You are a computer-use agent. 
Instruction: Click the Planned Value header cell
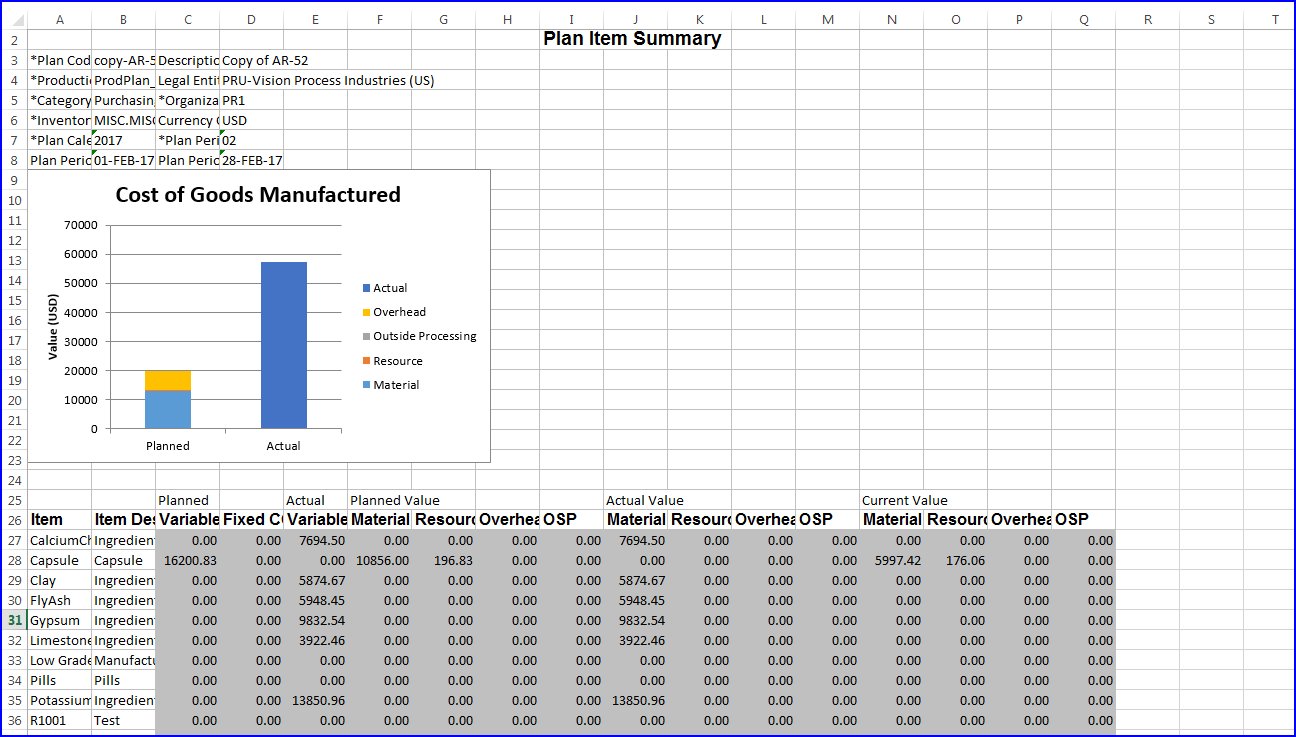[395, 500]
